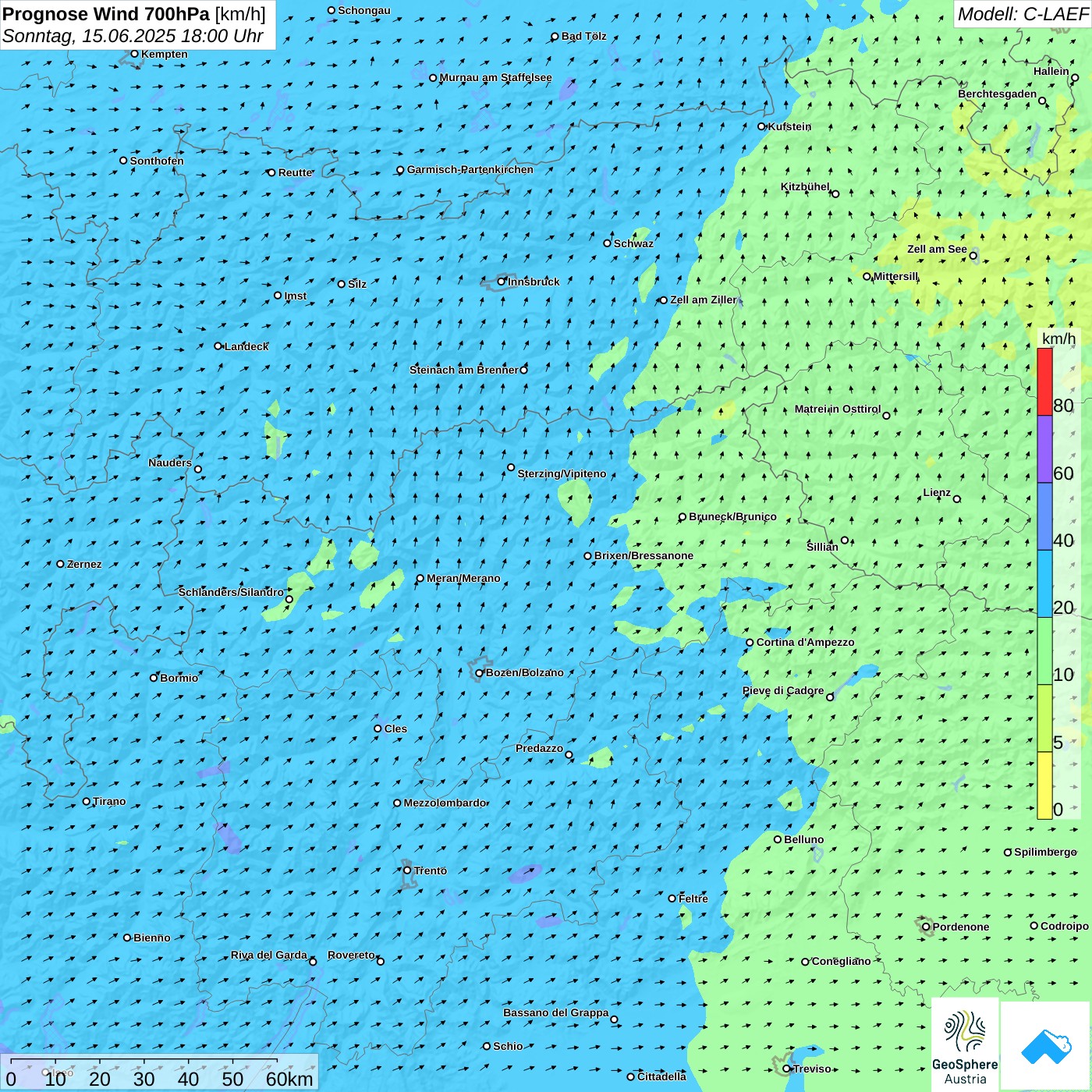Click the Modell: C-LAEF label
1092x1092 pixels.
(x=1022, y=14)
